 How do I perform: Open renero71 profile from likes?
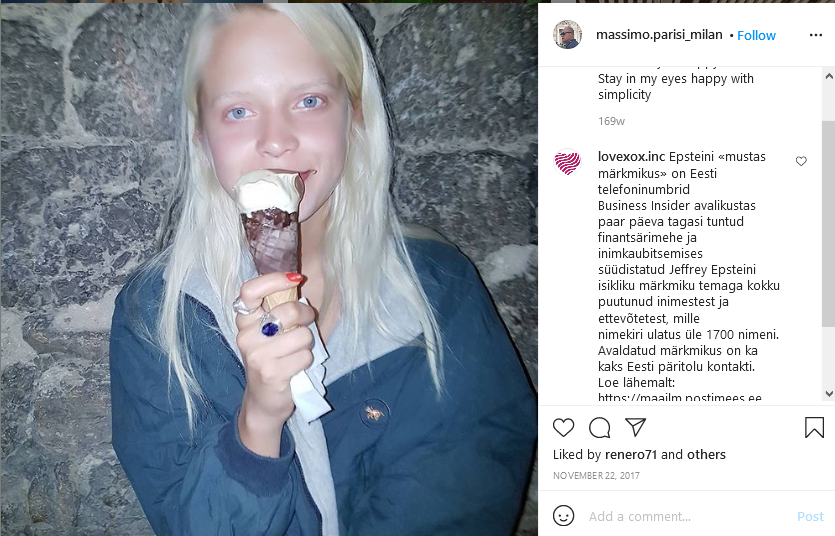(631, 455)
